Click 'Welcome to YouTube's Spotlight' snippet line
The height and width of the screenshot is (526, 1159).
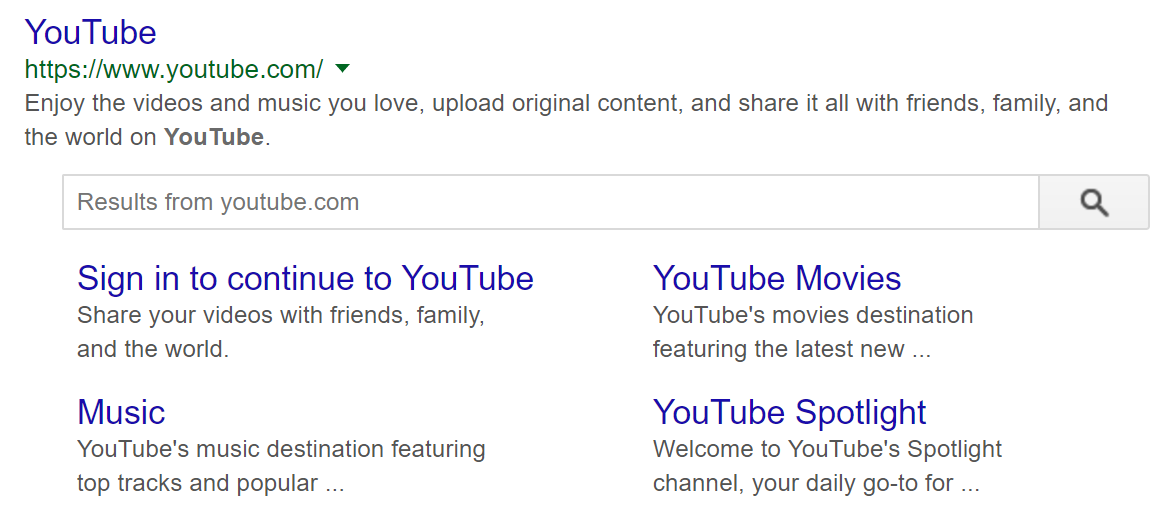827,449
